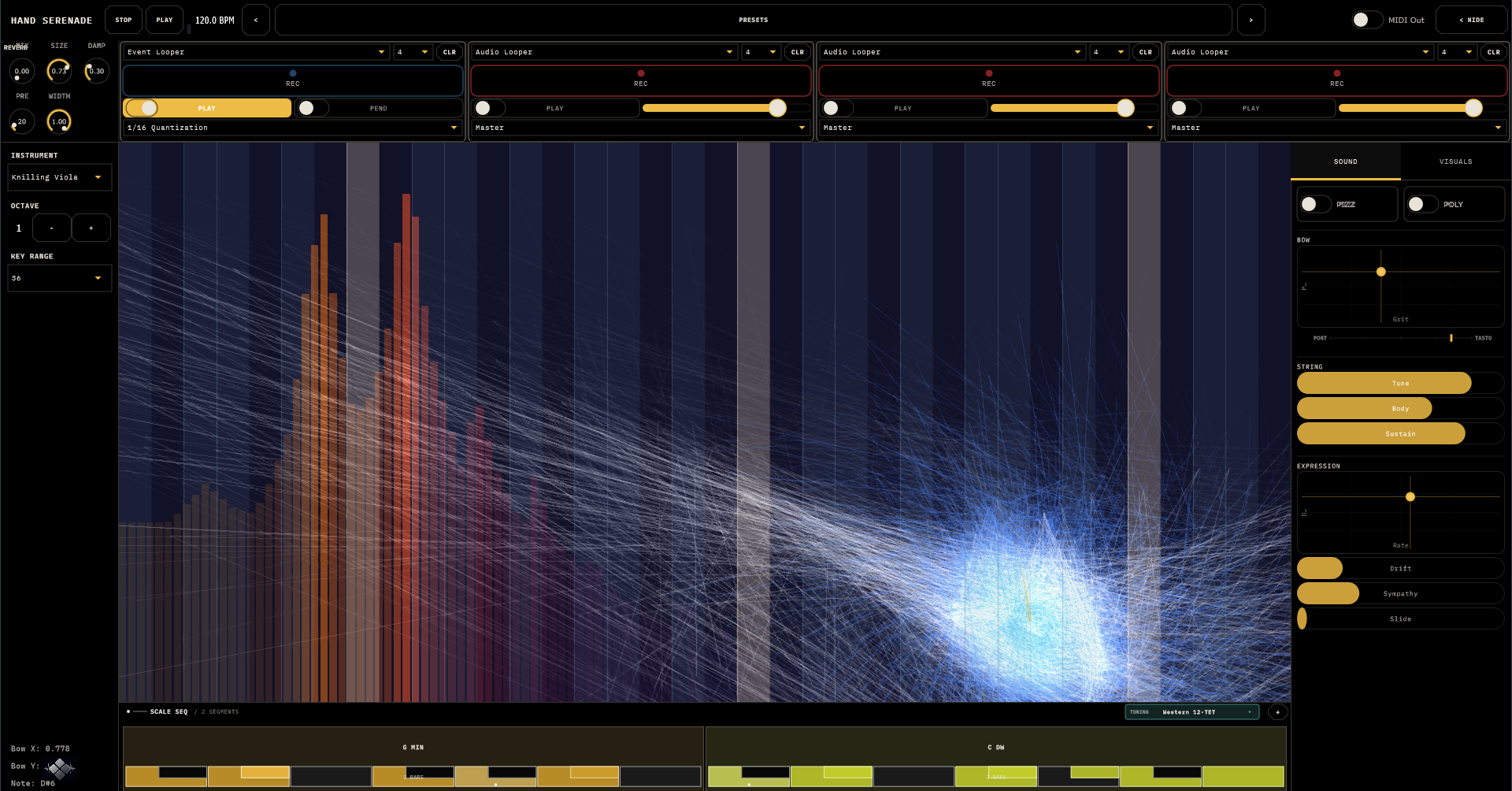The height and width of the screenshot is (791, 1512).
Task: Adjust the string Body slider
Action: (1401, 408)
